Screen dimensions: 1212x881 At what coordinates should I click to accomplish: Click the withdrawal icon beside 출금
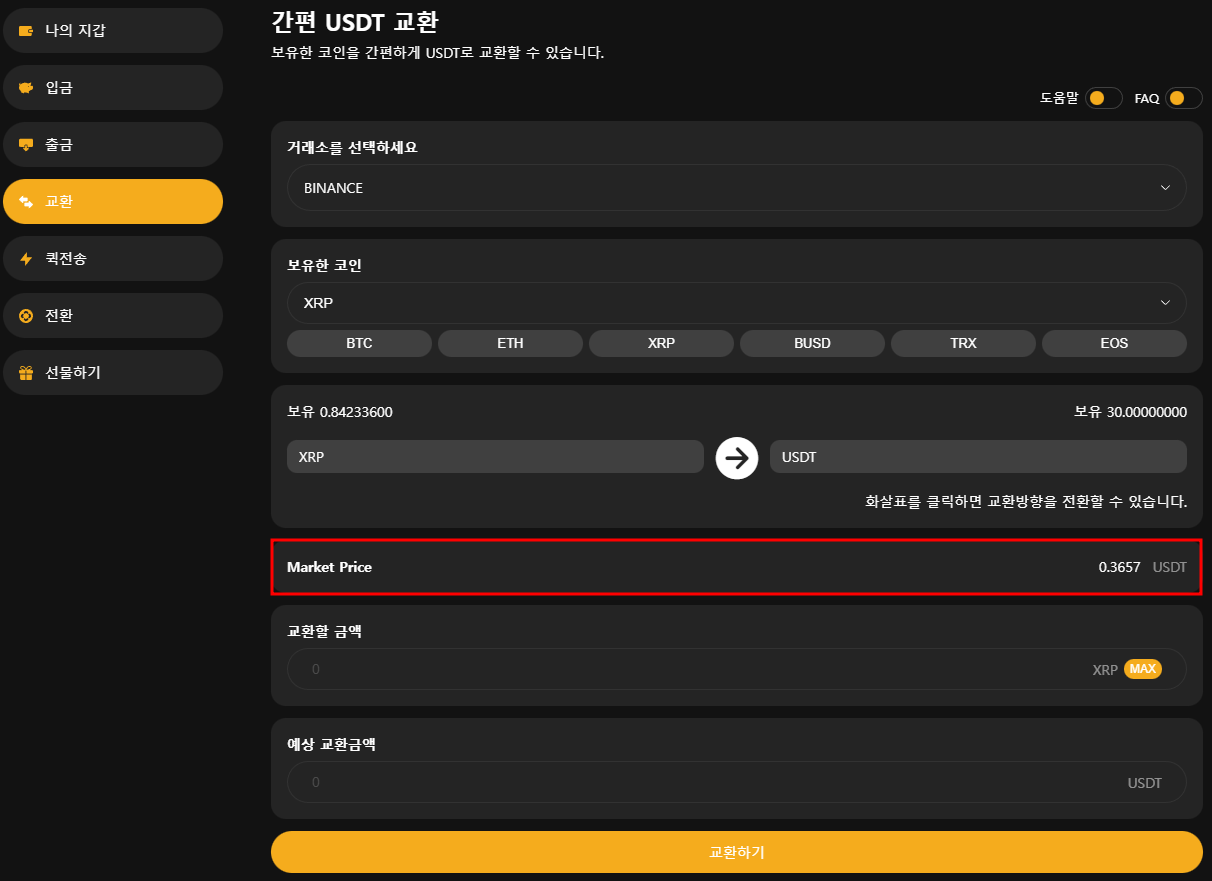(x=26, y=145)
